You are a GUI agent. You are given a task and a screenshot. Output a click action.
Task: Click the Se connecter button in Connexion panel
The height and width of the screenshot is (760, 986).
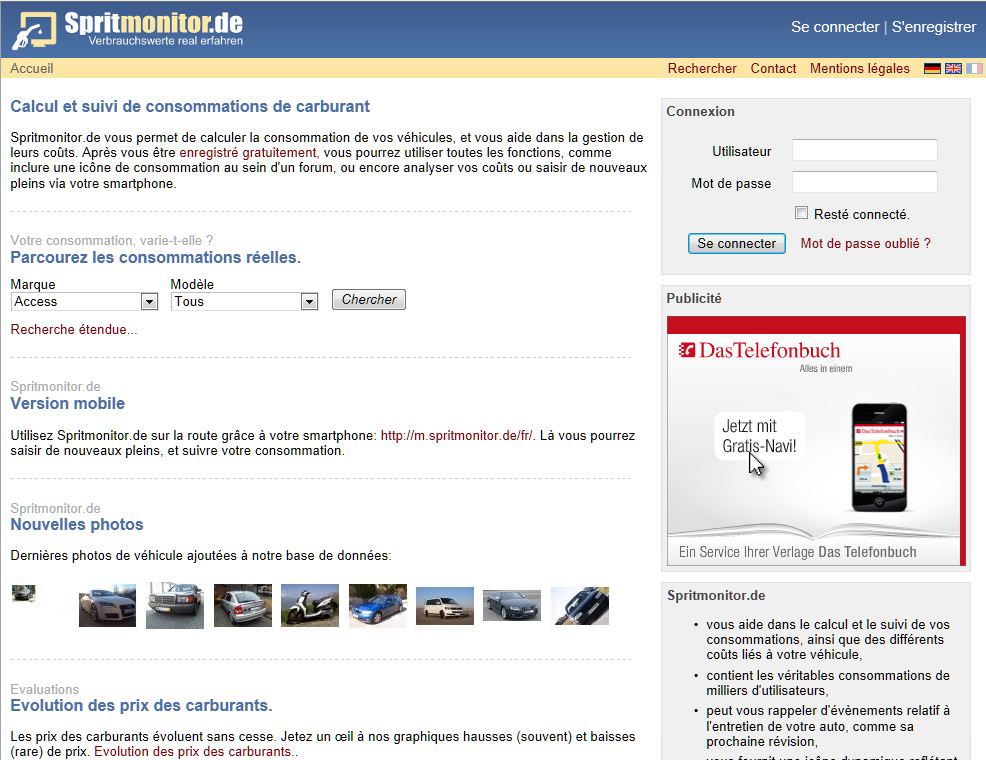point(737,243)
